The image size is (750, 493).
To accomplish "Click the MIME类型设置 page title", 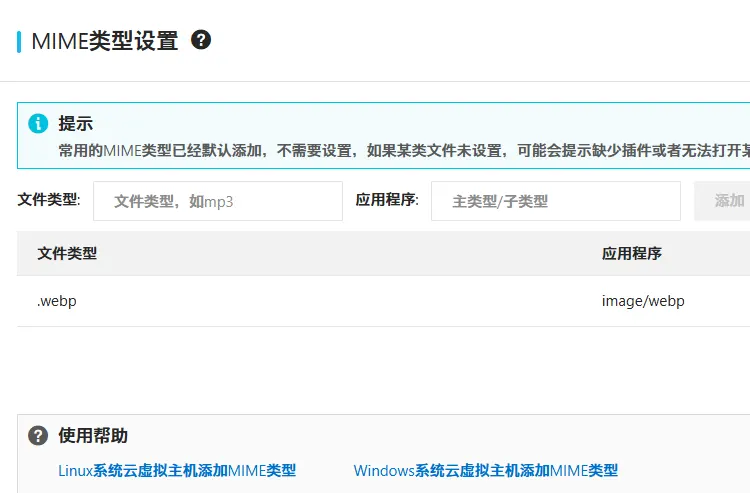I will [105, 41].
